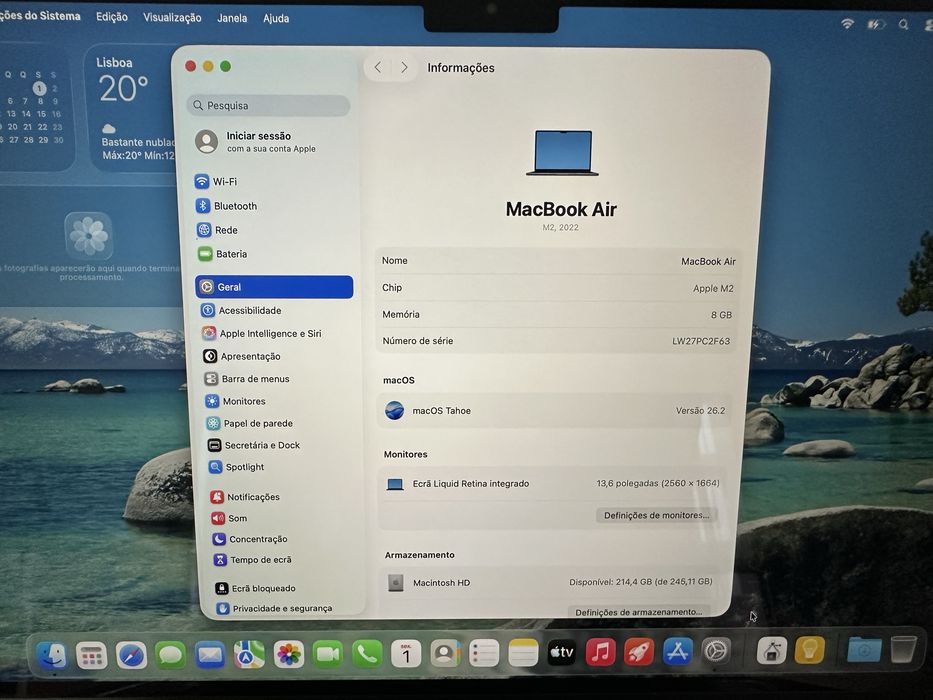933x700 pixels.
Task: Open Calendar from the Dock
Action: click(x=406, y=654)
